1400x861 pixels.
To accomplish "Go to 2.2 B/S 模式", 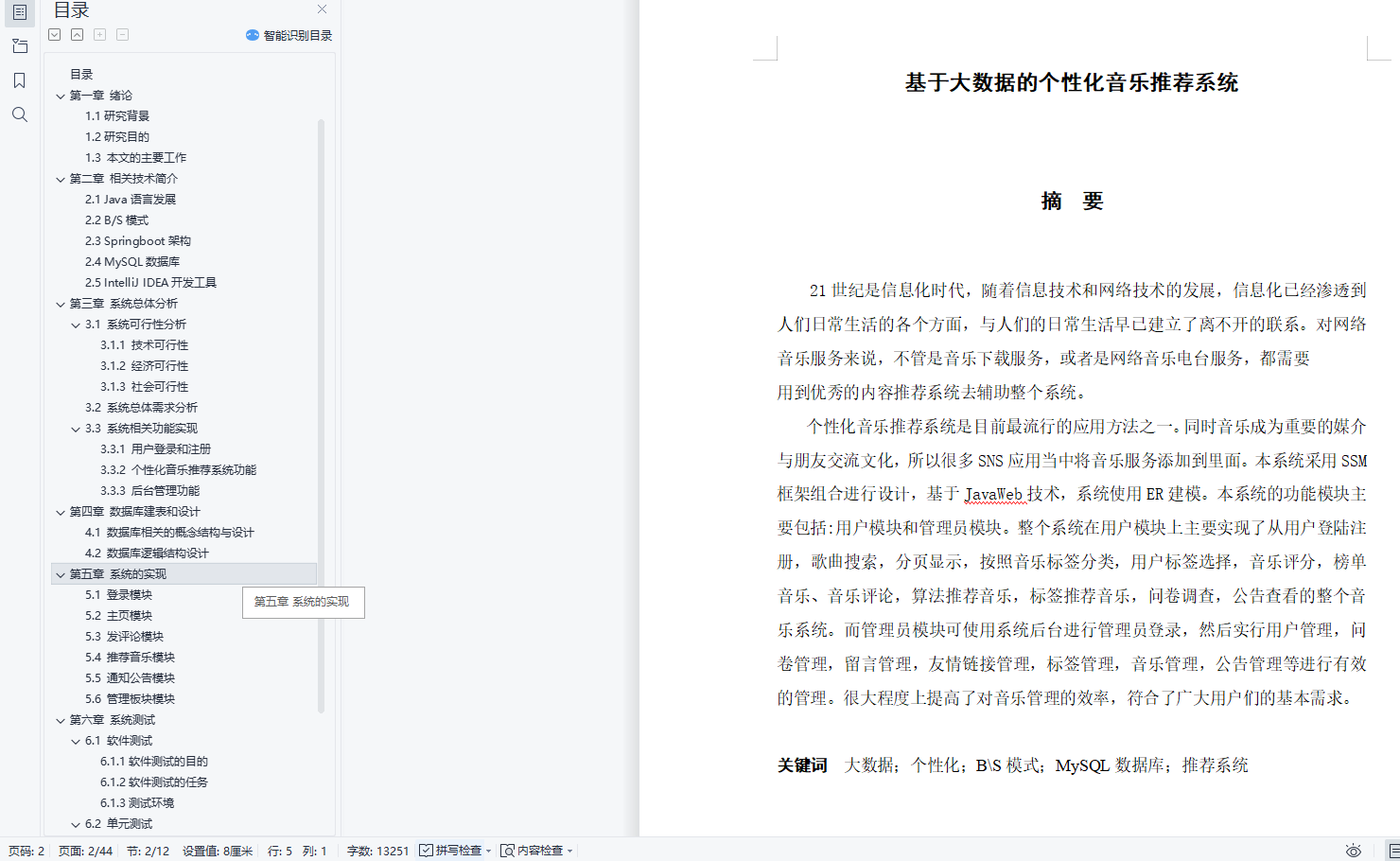I will [116, 220].
